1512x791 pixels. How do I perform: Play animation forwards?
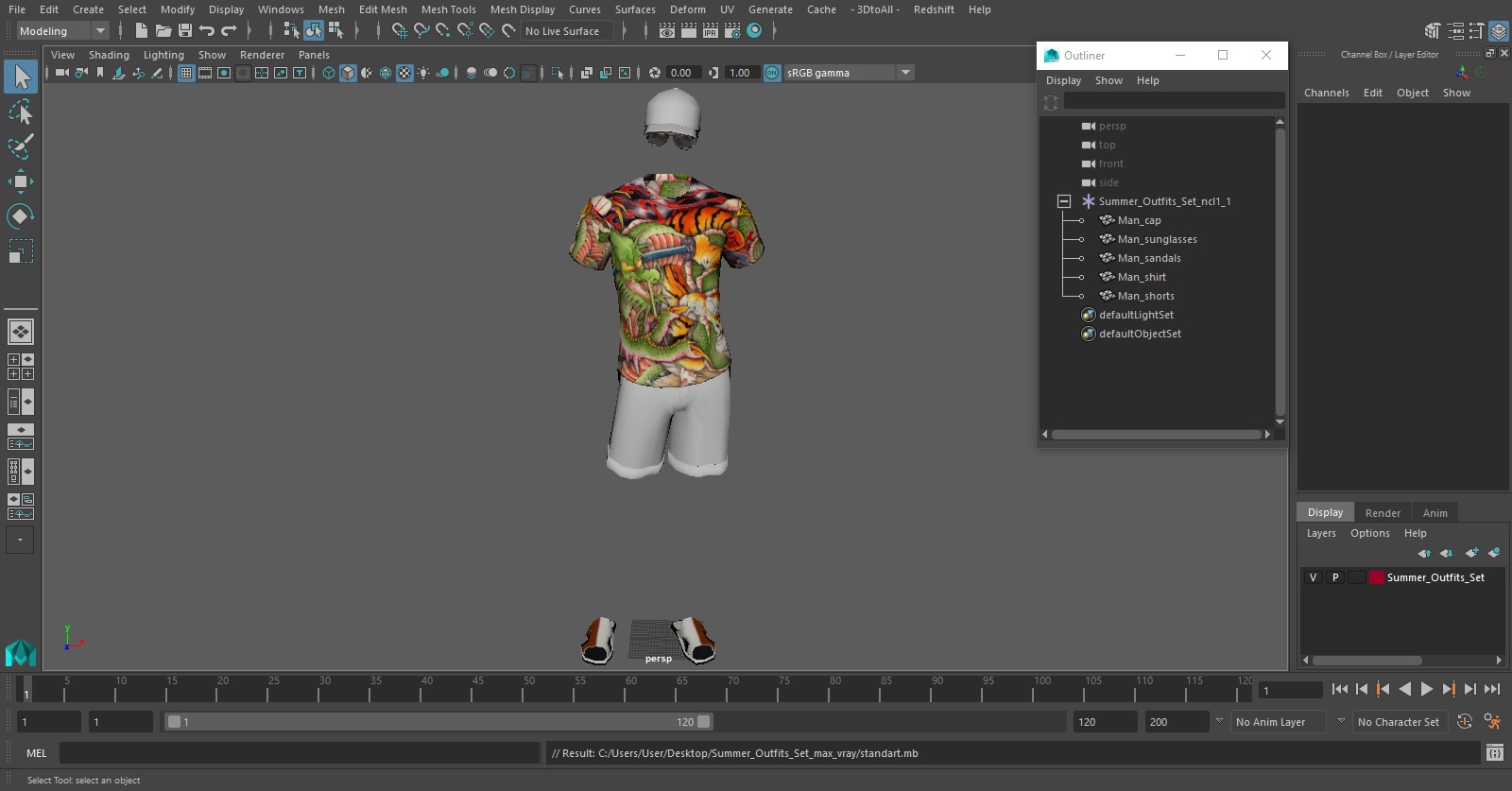point(1427,690)
